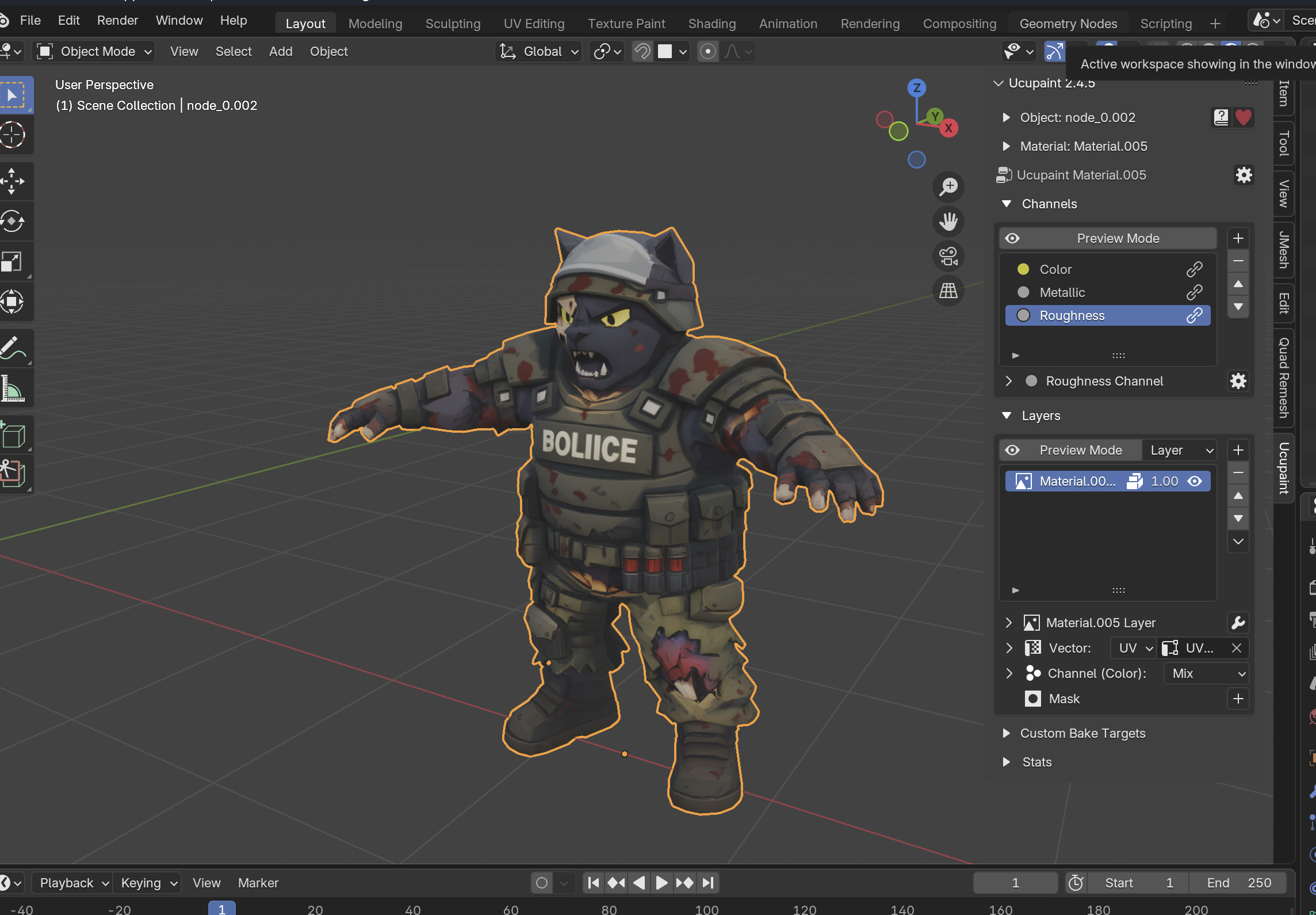The height and width of the screenshot is (915, 1316).
Task: Click the Color channel yellow swatch
Action: (1023, 269)
